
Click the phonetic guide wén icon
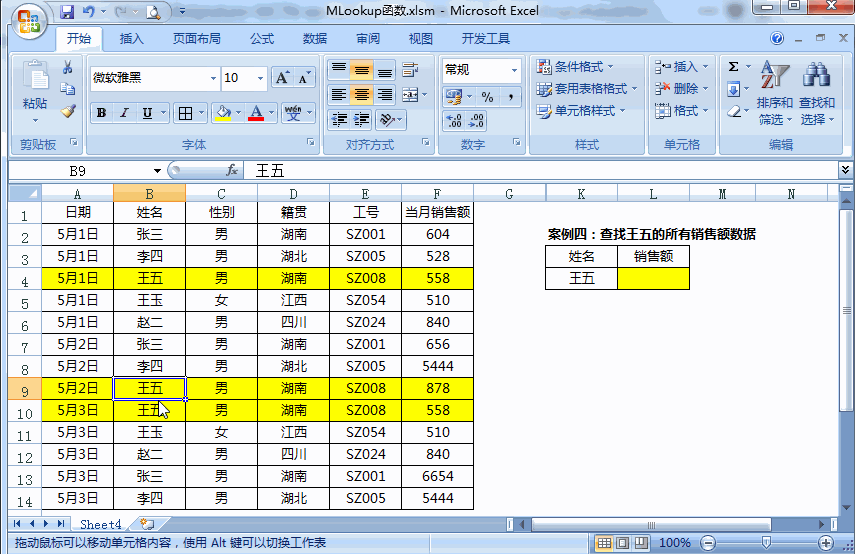293,113
